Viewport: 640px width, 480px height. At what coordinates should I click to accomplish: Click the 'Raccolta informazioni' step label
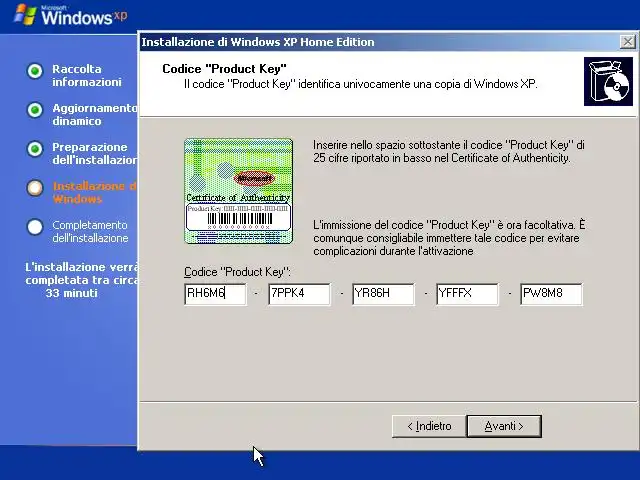click(87, 76)
